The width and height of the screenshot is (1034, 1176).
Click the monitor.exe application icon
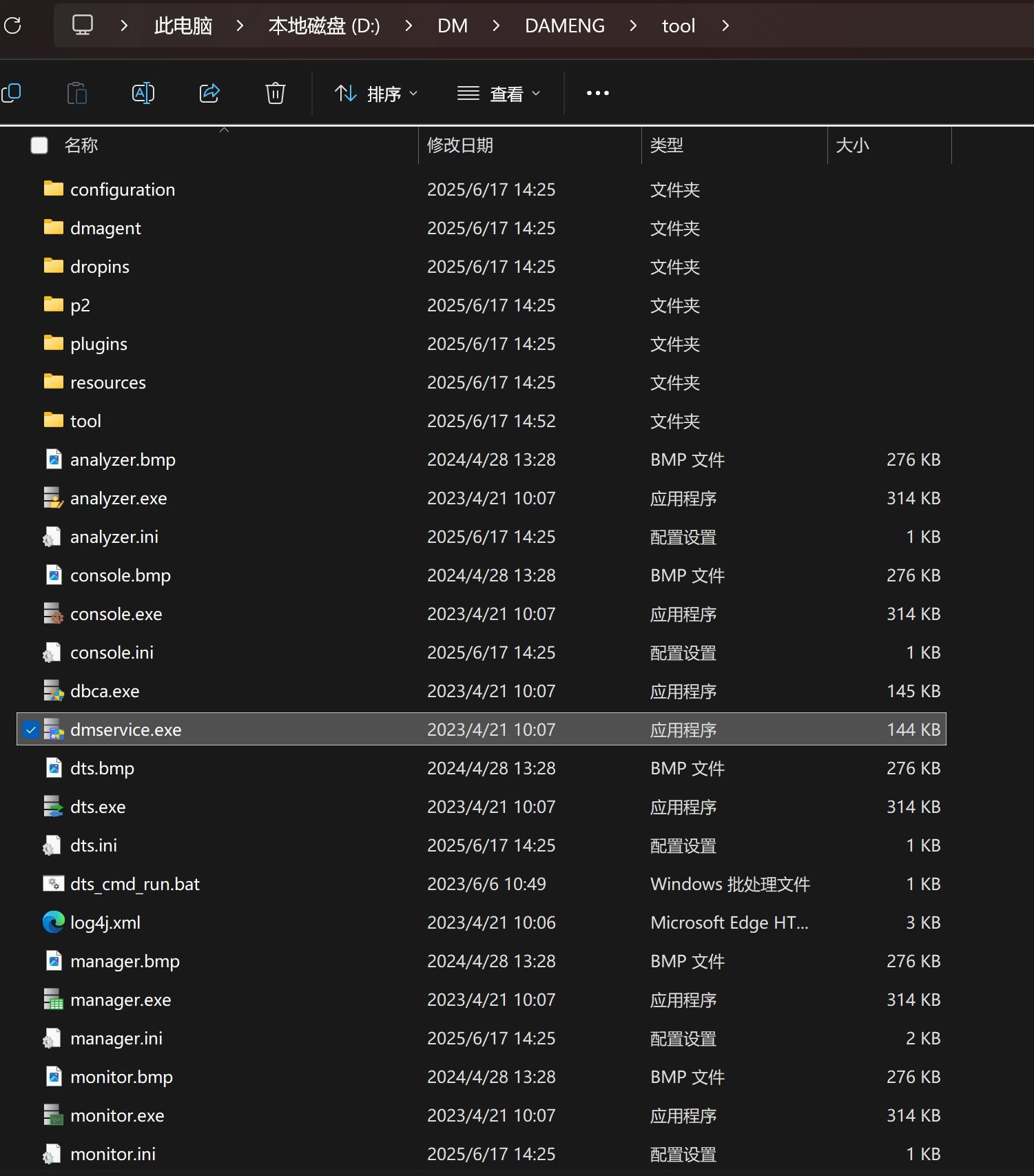[x=54, y=1115]
